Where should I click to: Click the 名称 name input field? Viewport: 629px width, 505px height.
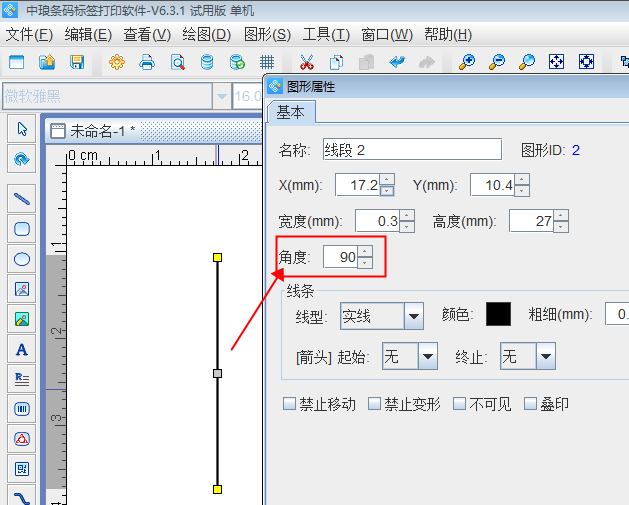coord(411,150)
